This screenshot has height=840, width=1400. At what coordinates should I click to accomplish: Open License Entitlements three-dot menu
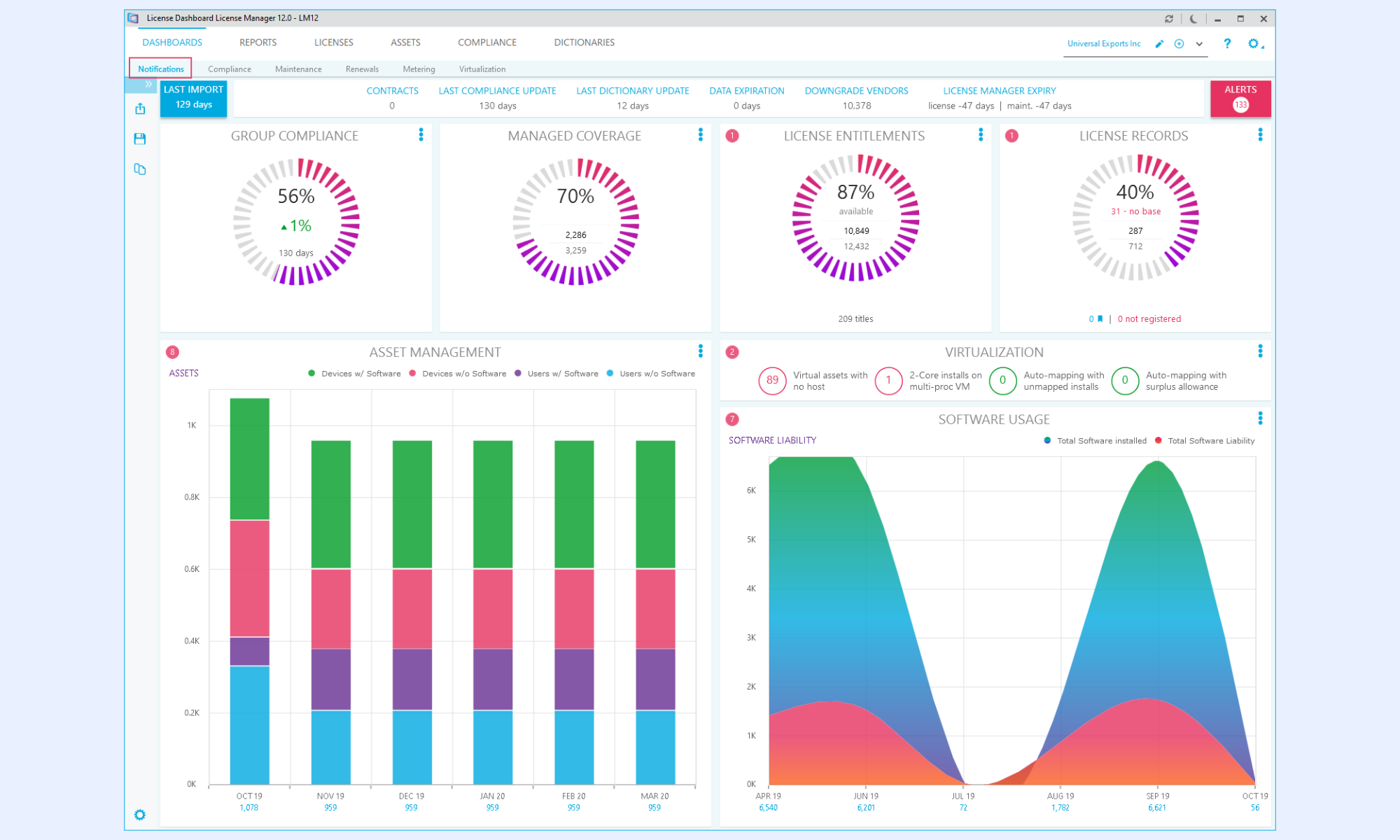[x=980, y=134]
